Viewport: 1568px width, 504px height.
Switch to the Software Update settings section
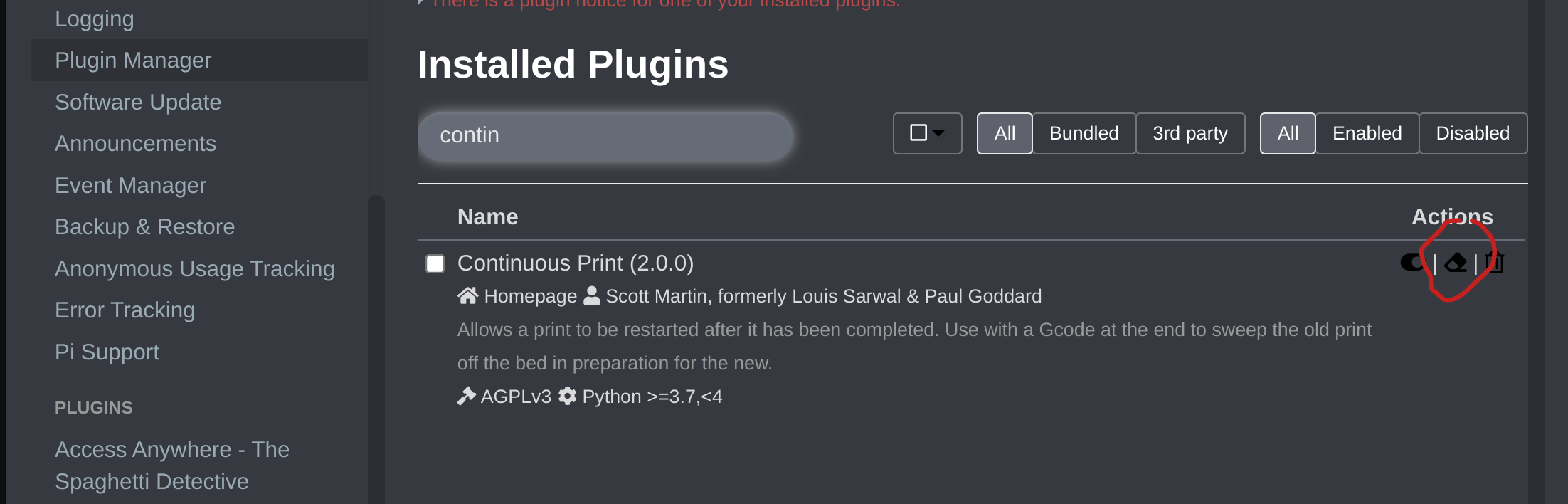138,101
